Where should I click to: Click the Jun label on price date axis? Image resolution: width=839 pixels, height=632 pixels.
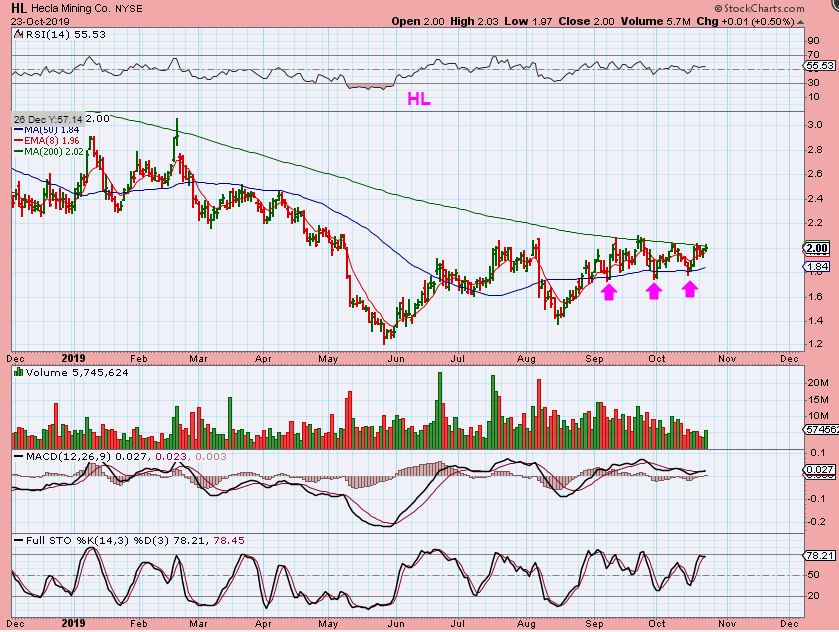click(396, 359)
